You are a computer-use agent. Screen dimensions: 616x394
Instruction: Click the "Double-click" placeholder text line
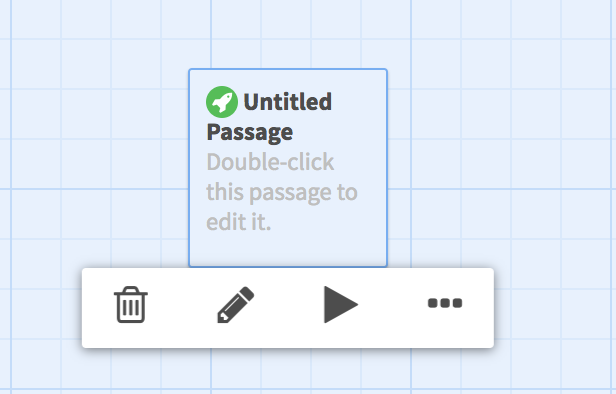270,162
